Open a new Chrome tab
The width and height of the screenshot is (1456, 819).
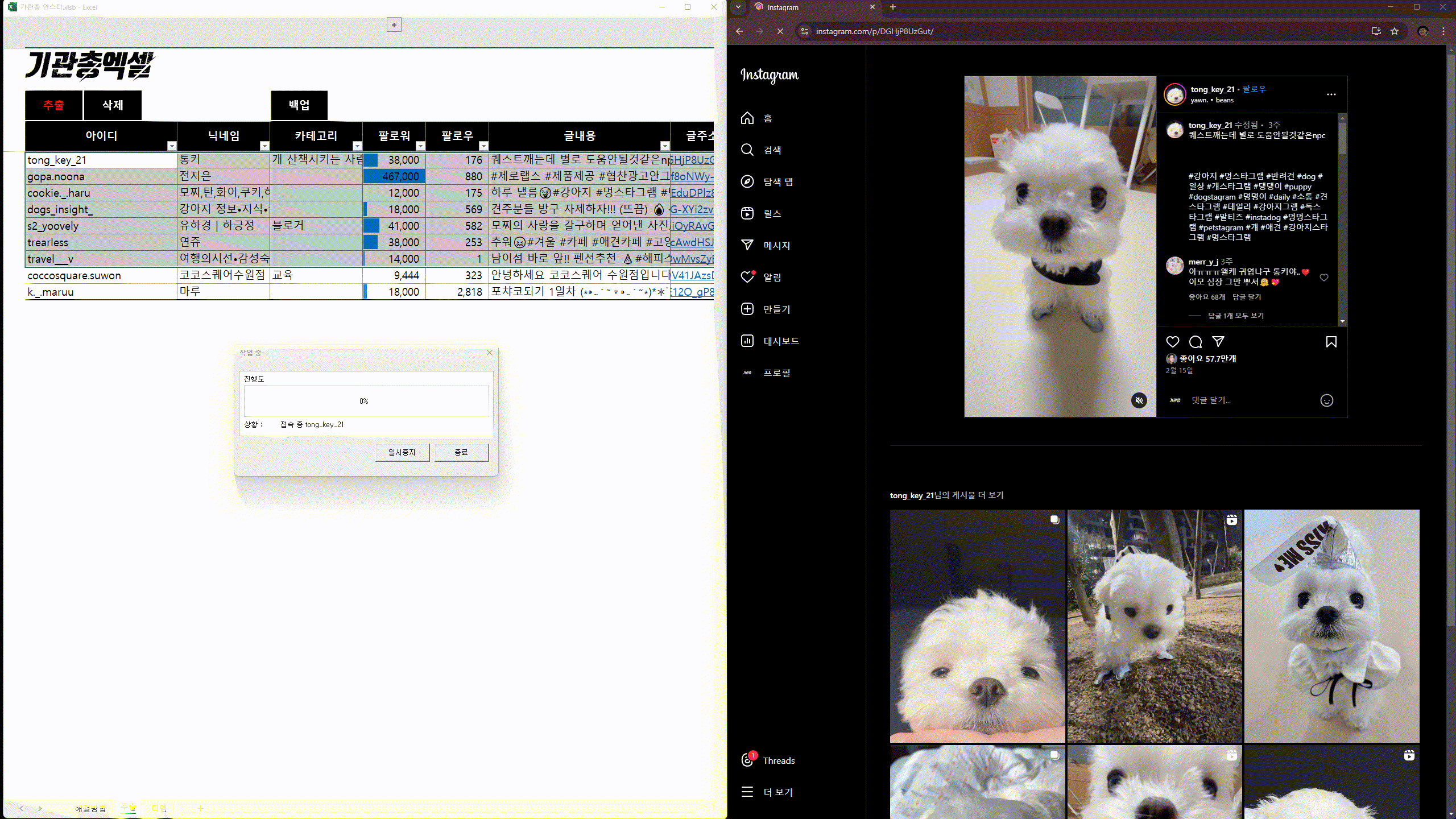click(x=893, y=7)
